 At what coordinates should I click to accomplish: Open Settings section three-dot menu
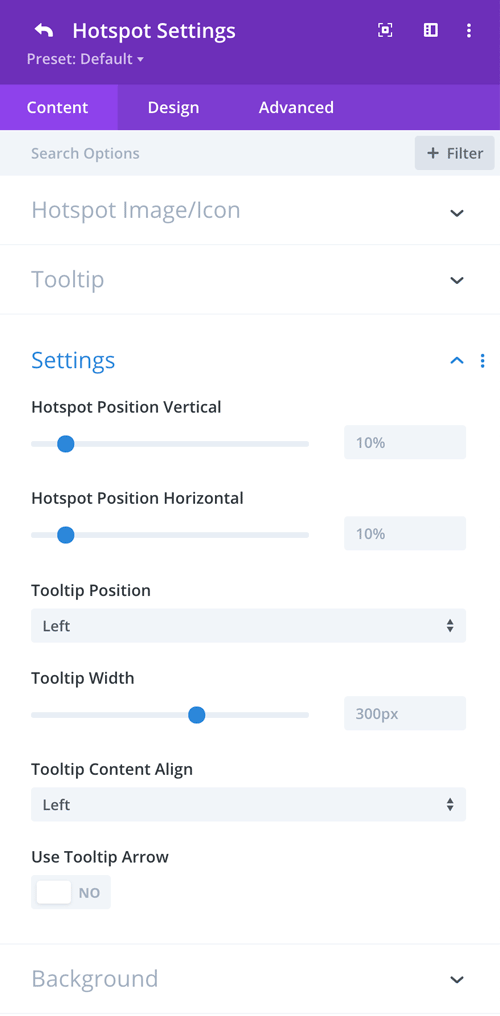click(482, 360)
